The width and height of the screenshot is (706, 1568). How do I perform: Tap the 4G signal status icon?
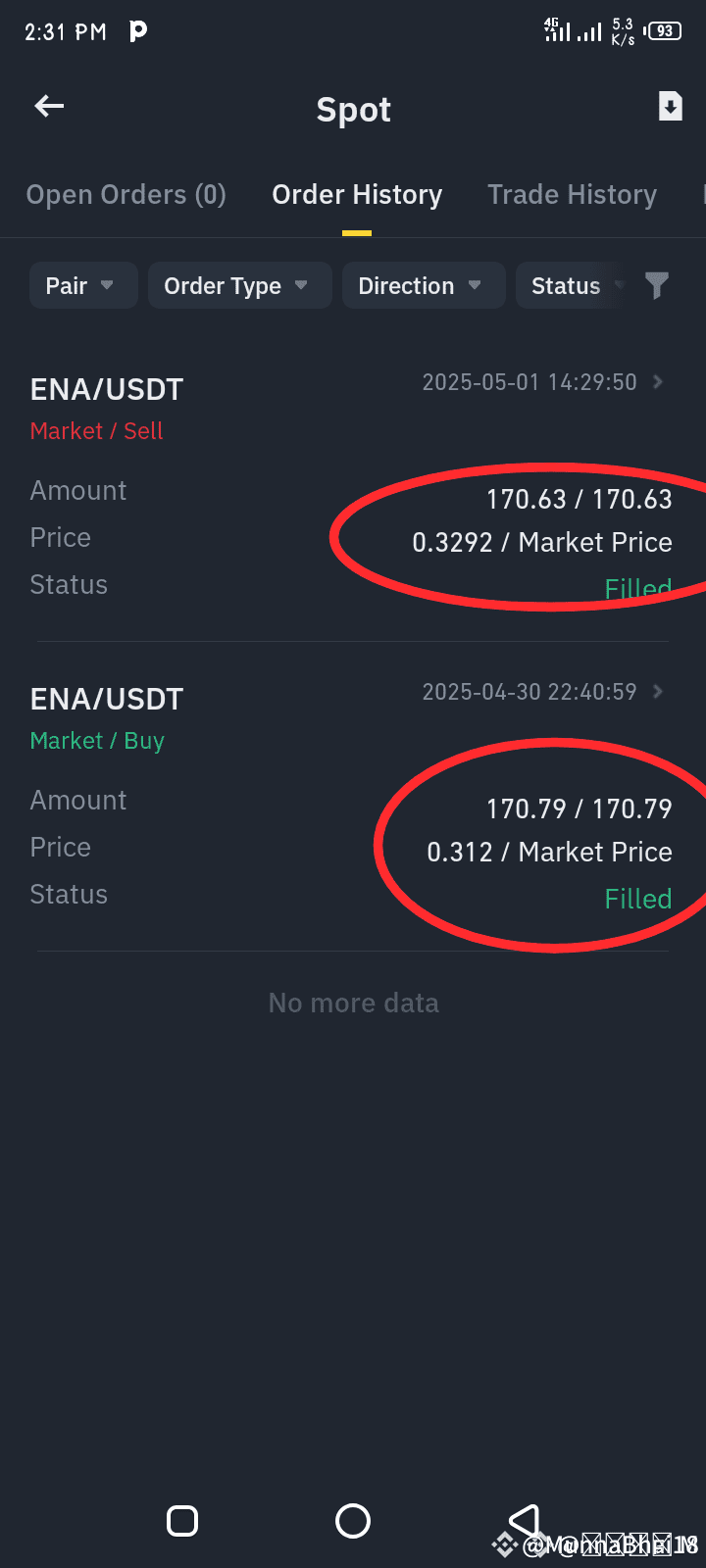[x=557, y=30]
